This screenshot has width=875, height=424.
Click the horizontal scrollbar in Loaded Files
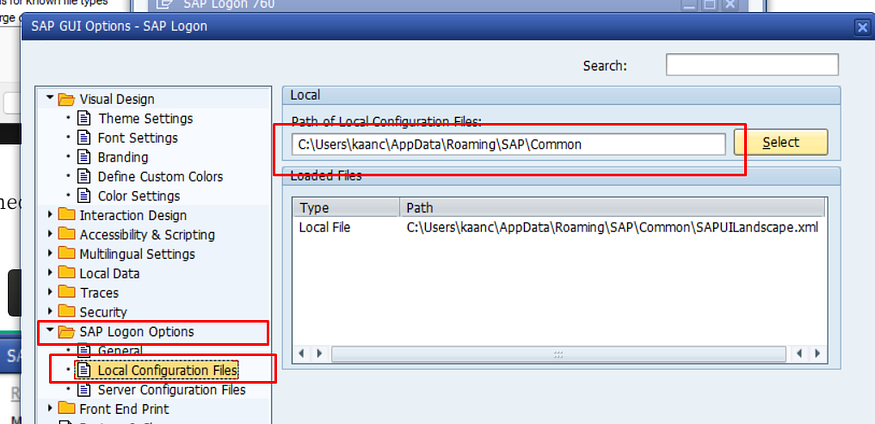(x=558, y=354)
